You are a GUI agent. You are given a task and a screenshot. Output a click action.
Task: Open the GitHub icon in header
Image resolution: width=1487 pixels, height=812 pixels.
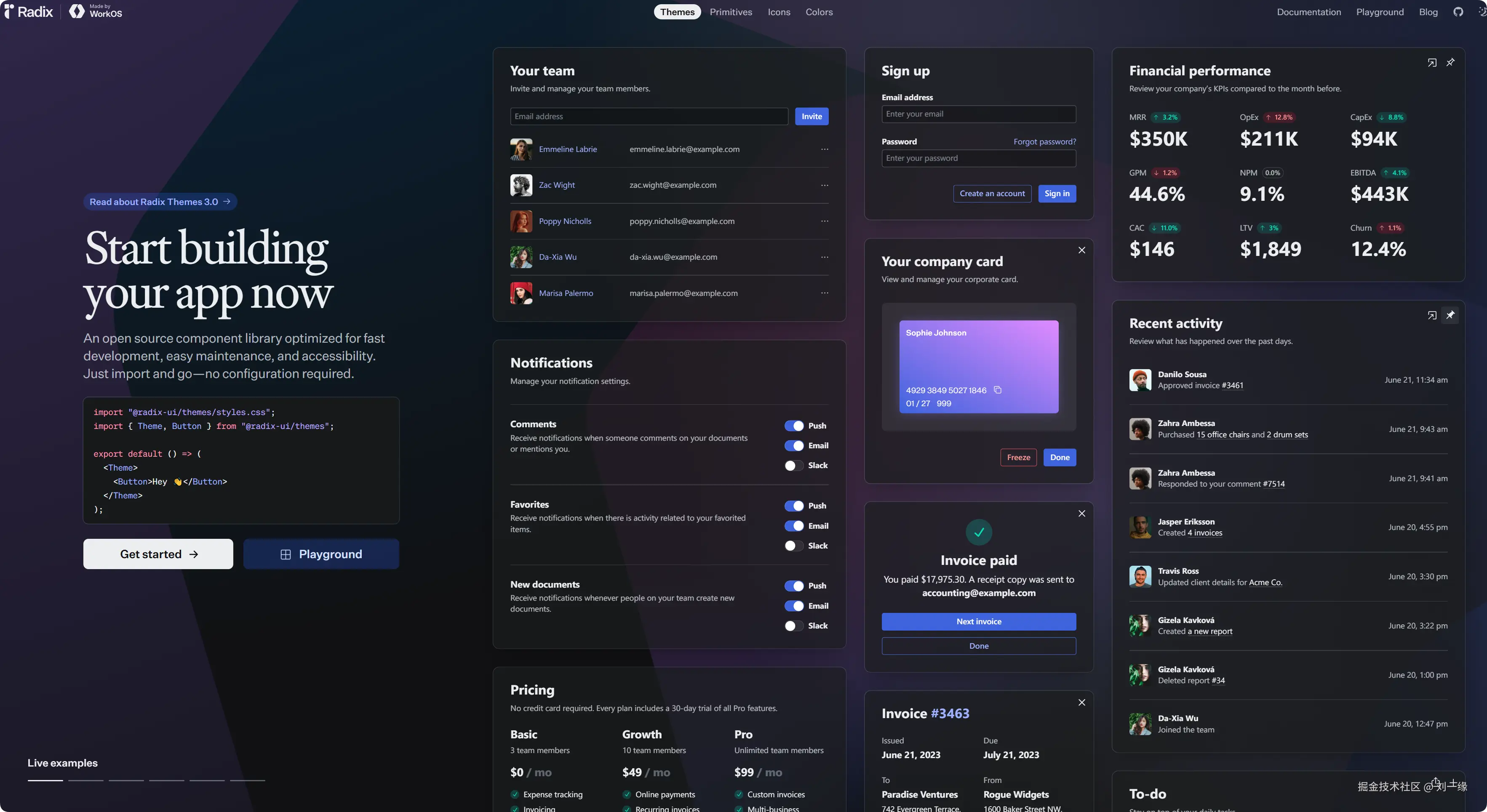[x=1458, y=12]
